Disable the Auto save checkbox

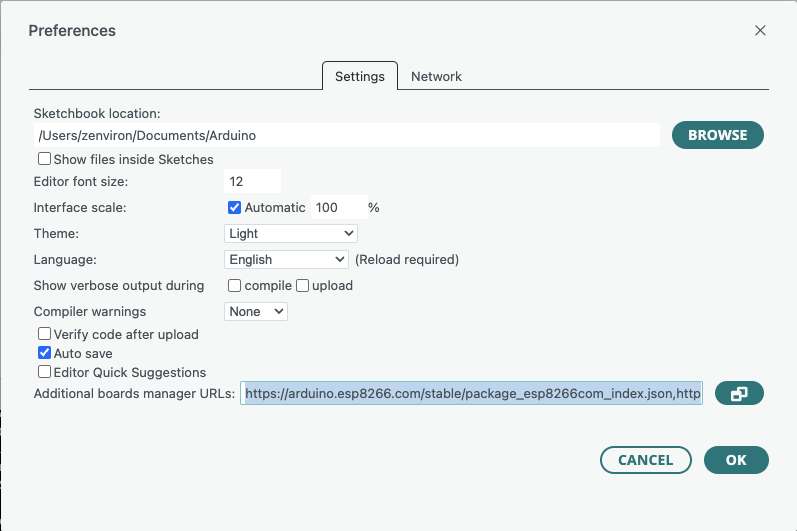click(x=45, y=353)
